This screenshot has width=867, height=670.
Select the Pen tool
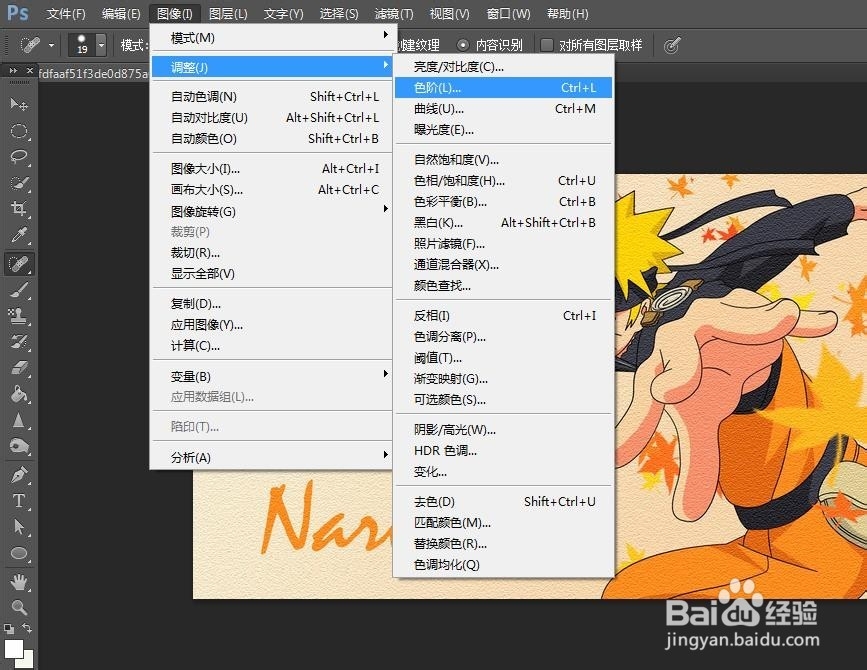click(19, 474)
